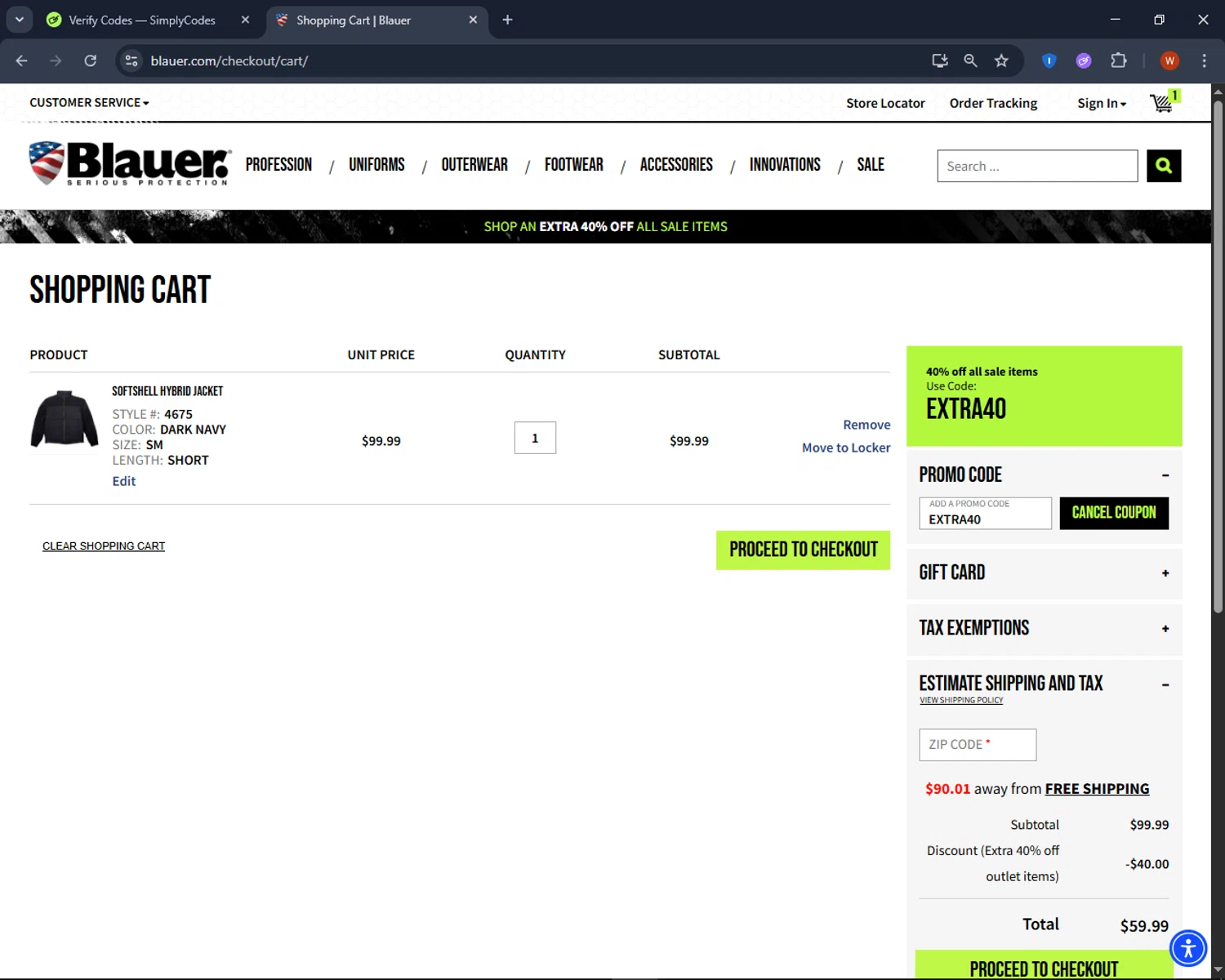Click Proceed to Checkout below cart table

point(803,550)
